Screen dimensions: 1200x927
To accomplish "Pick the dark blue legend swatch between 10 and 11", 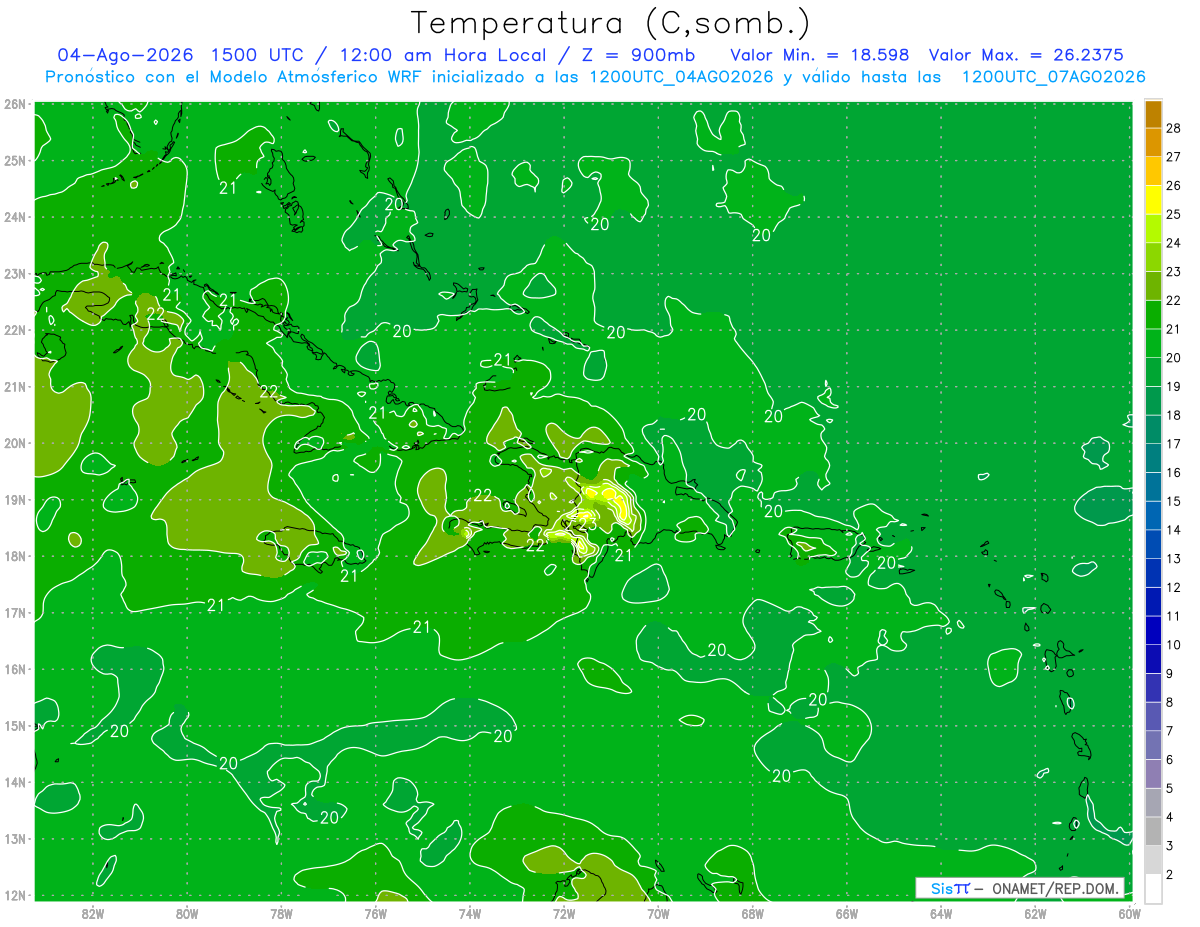I will click(x=1153, y=630).
